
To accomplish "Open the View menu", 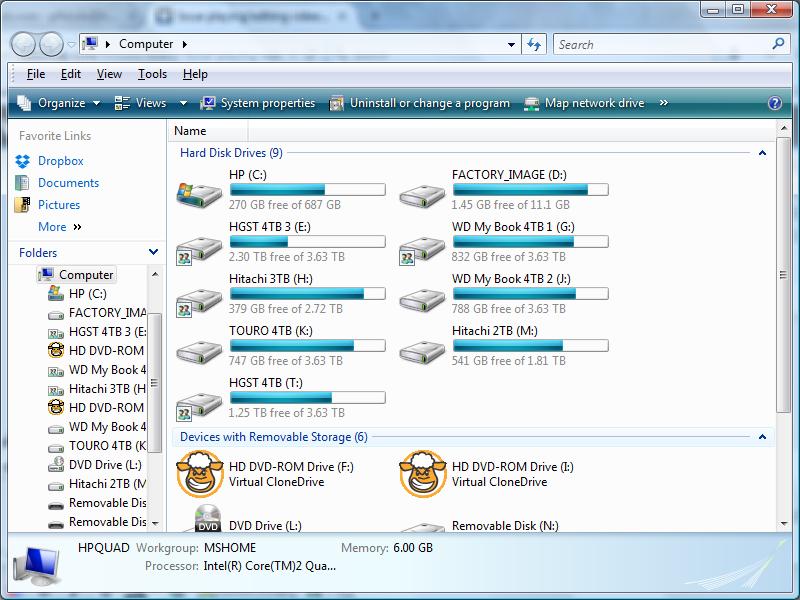I will point(109,74).
